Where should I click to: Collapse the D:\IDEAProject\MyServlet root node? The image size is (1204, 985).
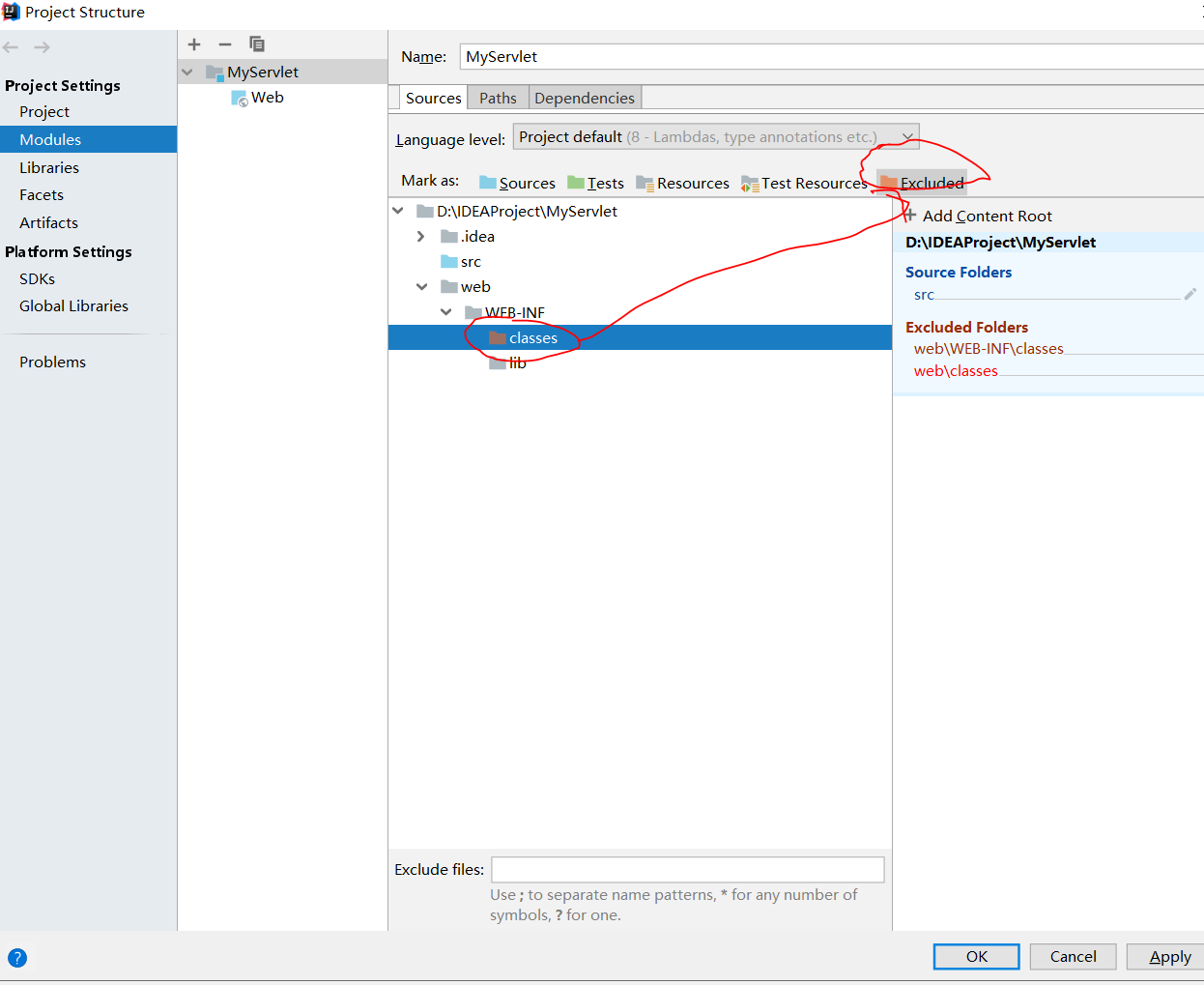398,211
